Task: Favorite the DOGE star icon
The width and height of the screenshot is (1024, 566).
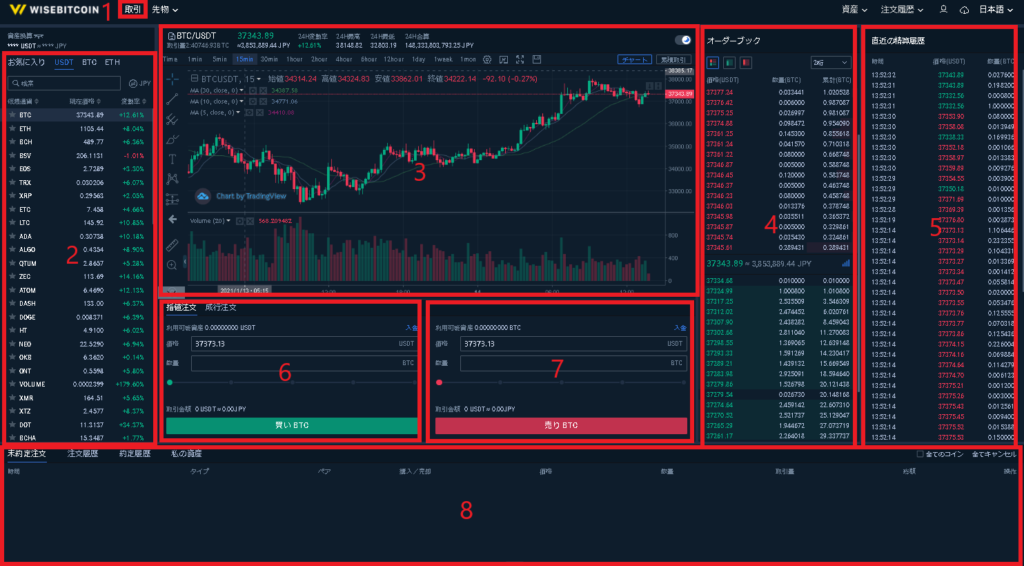Action: coord(11,317)
